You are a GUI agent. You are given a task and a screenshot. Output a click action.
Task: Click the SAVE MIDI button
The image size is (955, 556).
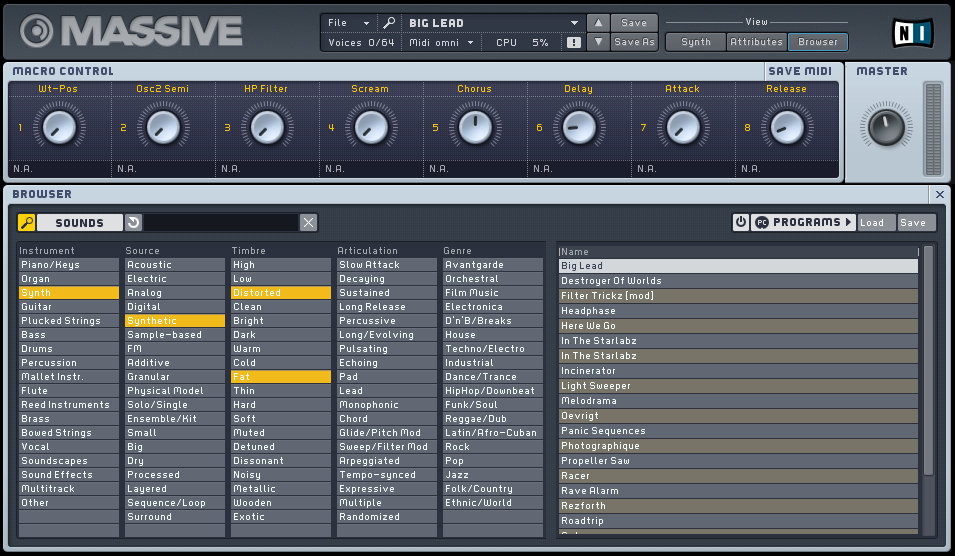click(x=800, y=71)
